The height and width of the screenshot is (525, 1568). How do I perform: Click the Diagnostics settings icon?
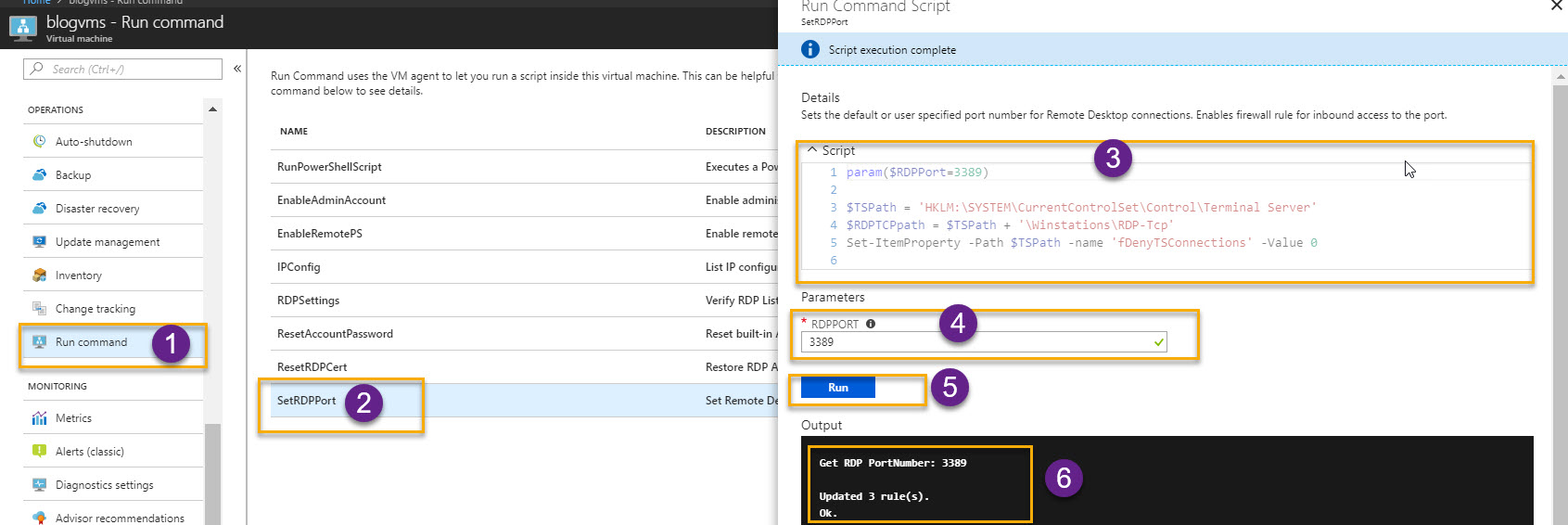point(39,484)
